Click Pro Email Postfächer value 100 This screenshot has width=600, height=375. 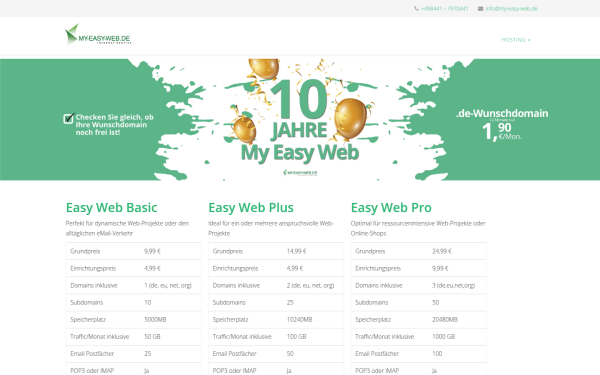click(x=437, y=354)
